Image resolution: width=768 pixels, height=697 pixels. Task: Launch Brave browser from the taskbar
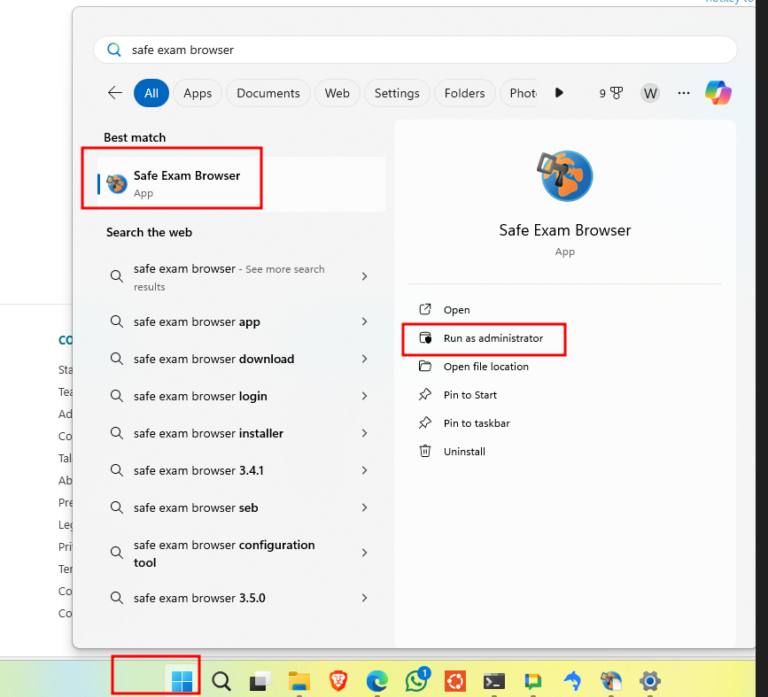[338, 680]
